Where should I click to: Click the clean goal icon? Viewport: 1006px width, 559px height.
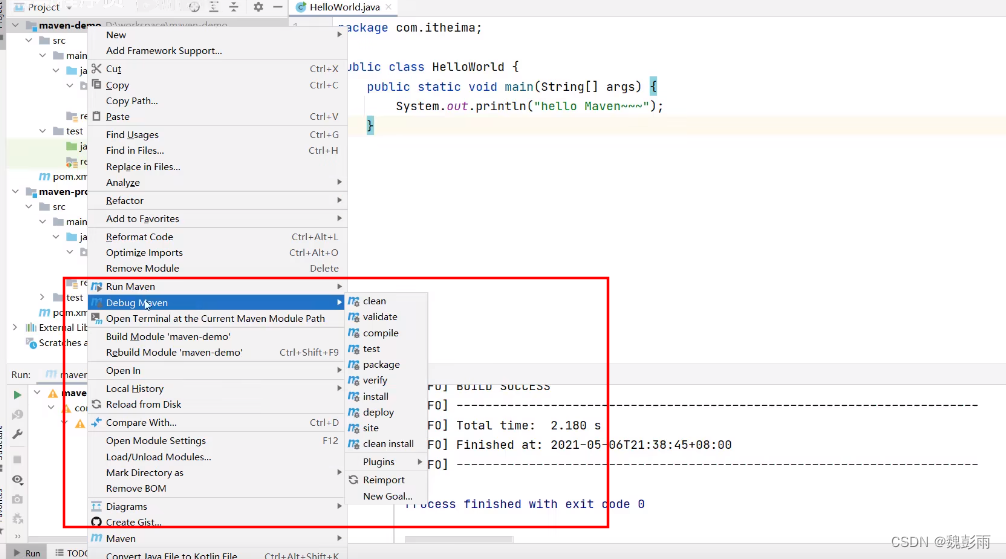[x=354, y=300]
